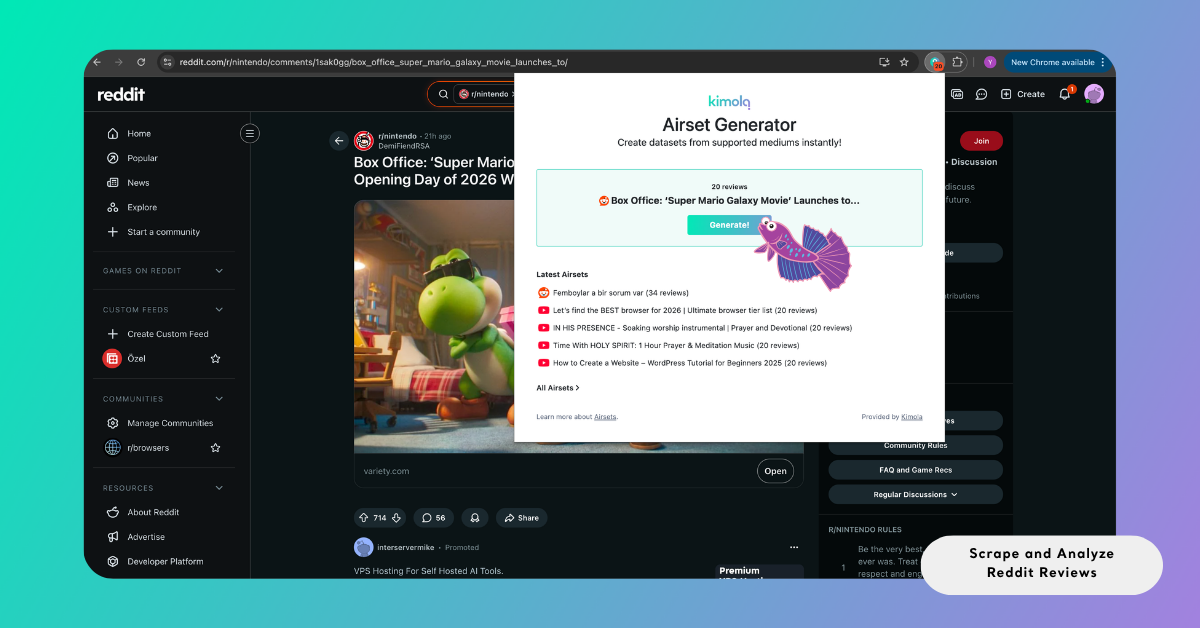
Task: Upvote the post
Action: [363, 518]
